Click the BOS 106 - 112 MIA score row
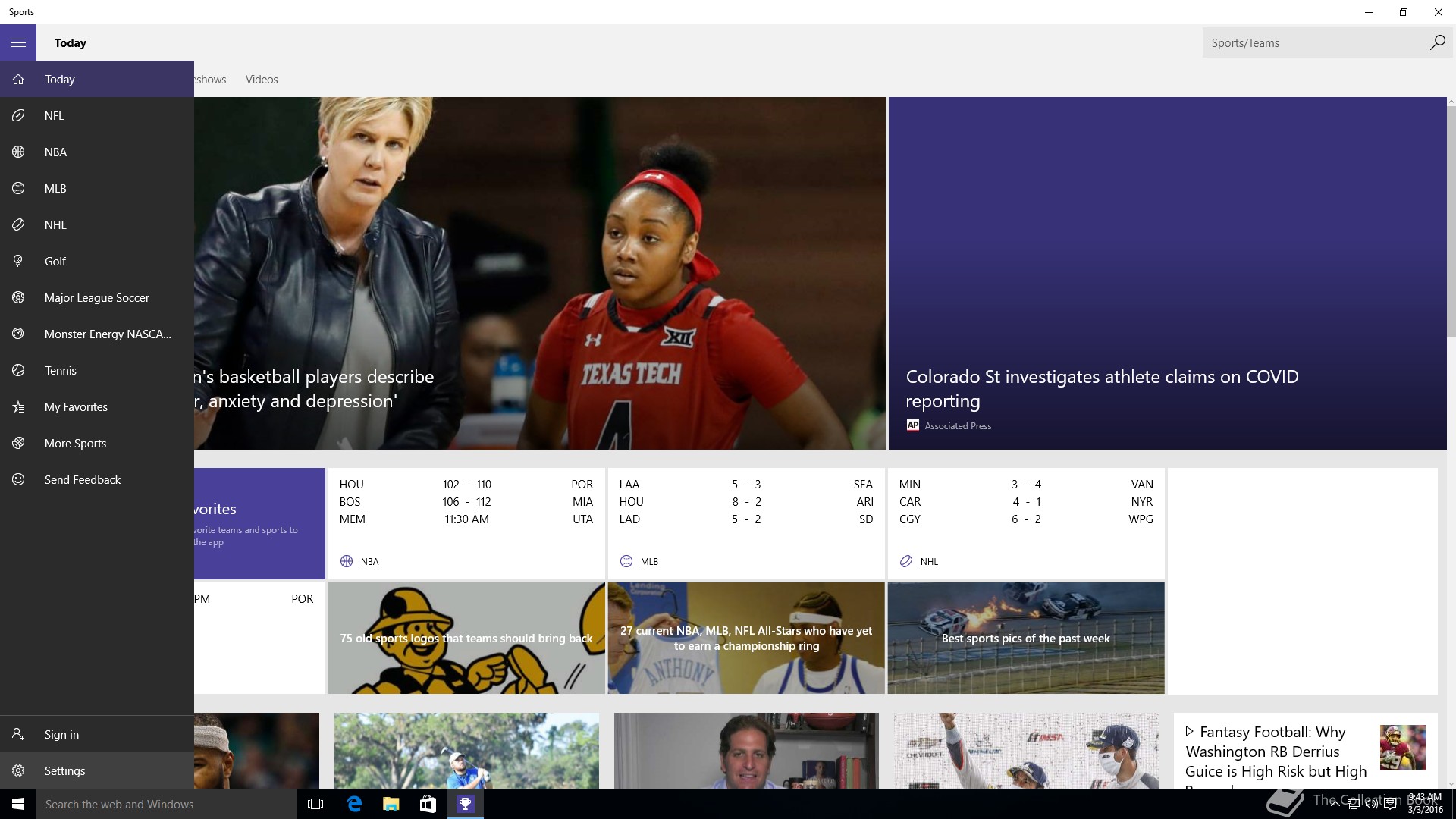The image size is (1456, 819). (466, 501)
